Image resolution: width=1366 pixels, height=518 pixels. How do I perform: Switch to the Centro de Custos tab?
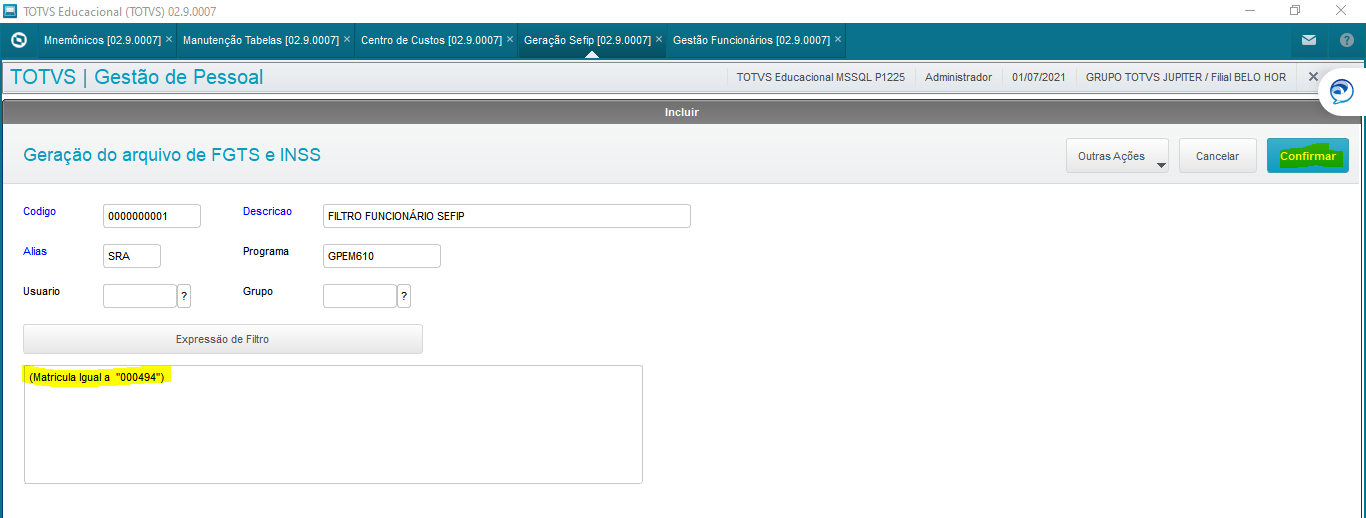[x=431, y=40]
